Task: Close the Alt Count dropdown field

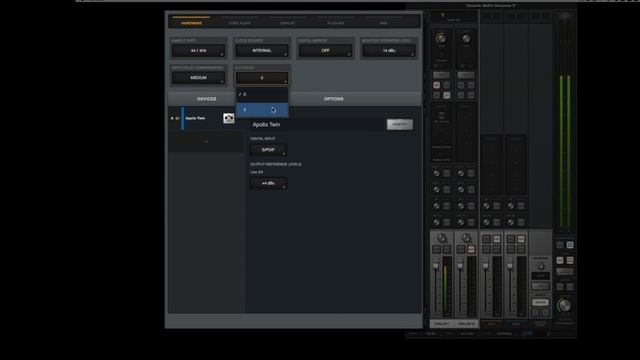Action: (262, 78)
